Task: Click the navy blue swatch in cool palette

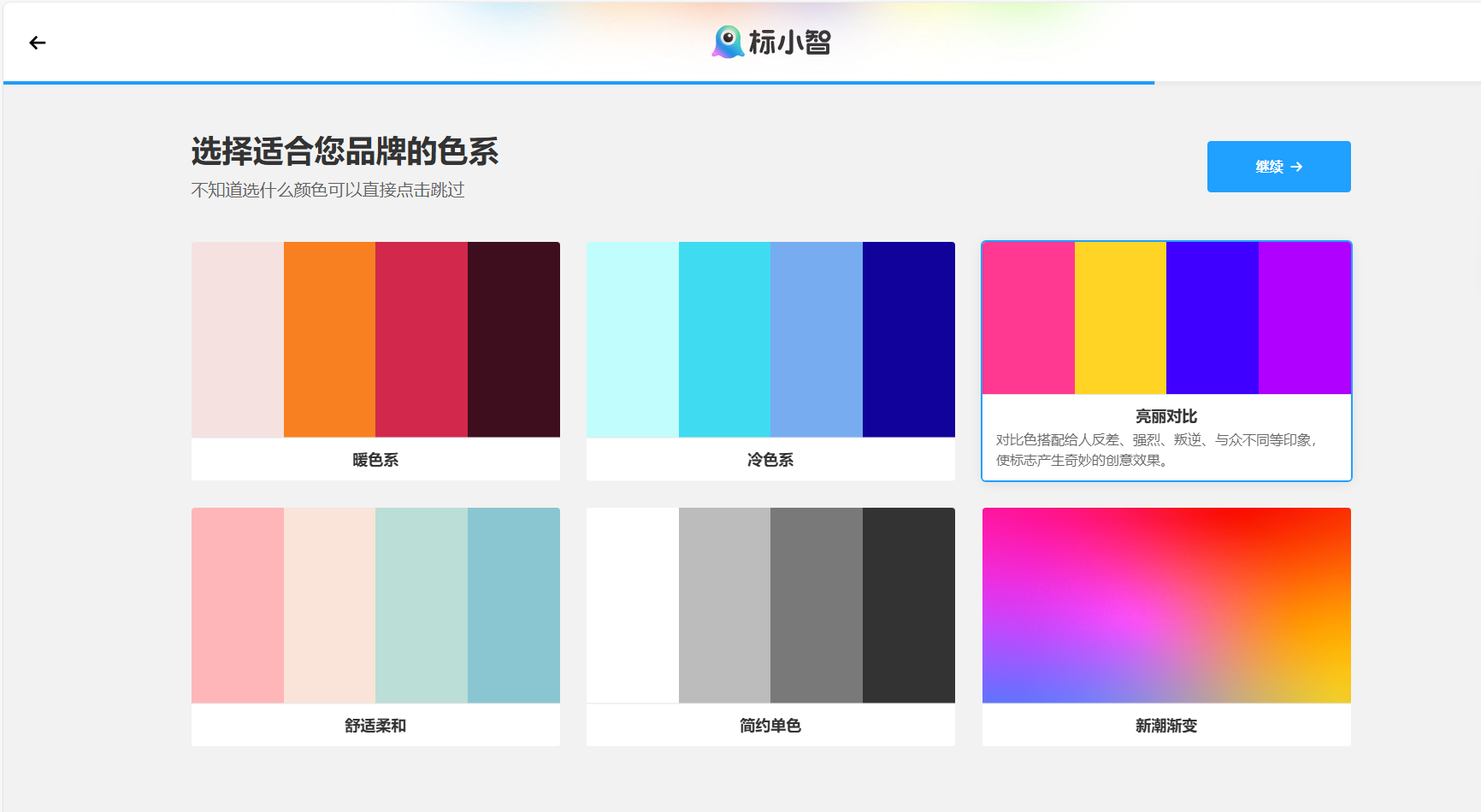Action: point(909,339)
